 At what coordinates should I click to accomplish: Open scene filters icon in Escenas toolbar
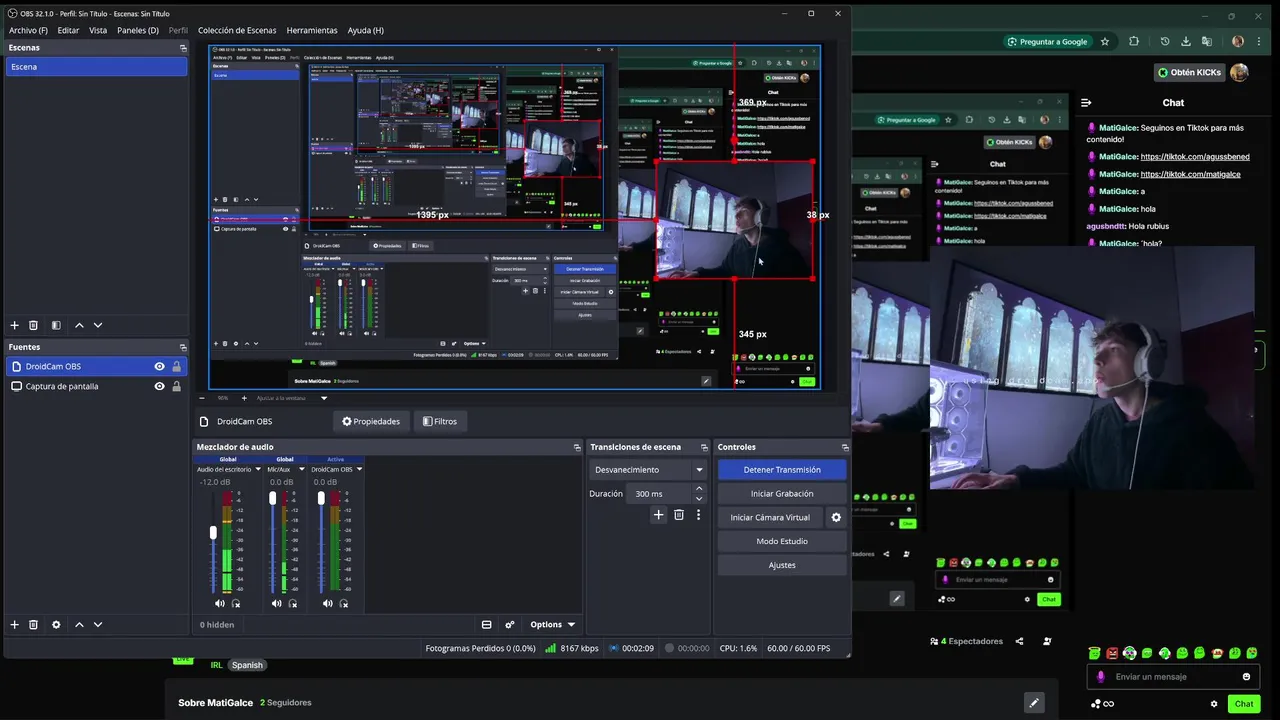click(x=56, y=325)
